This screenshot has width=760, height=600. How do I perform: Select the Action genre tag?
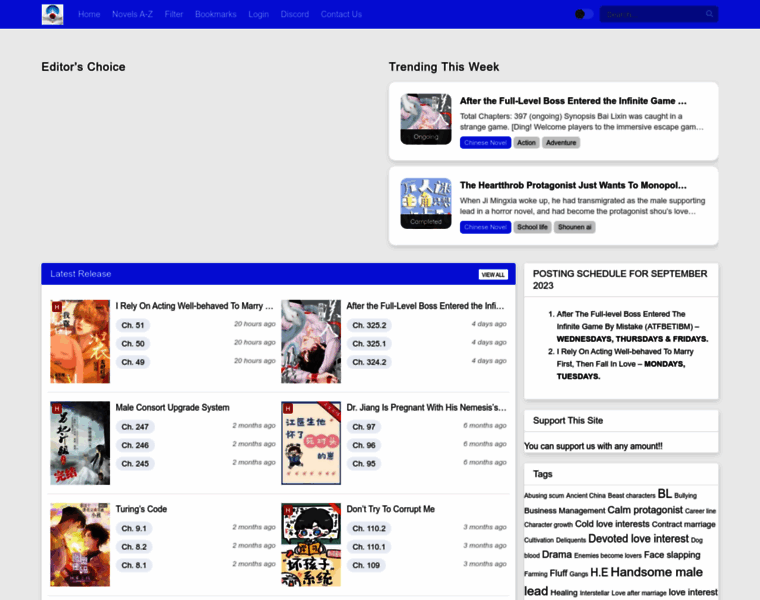(x=526, y=142)
